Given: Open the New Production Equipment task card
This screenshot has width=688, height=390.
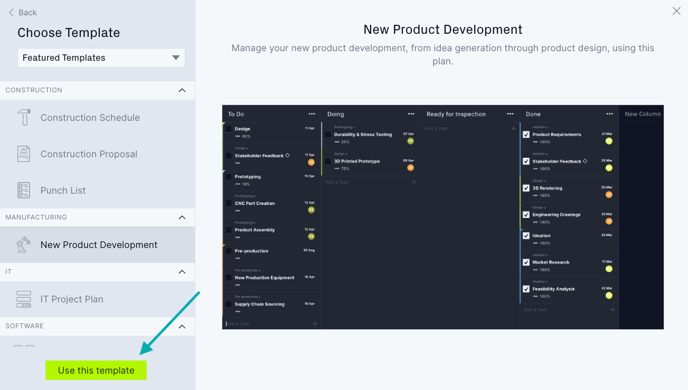Looking at the screenshot, I should click(x=271, y=278).
